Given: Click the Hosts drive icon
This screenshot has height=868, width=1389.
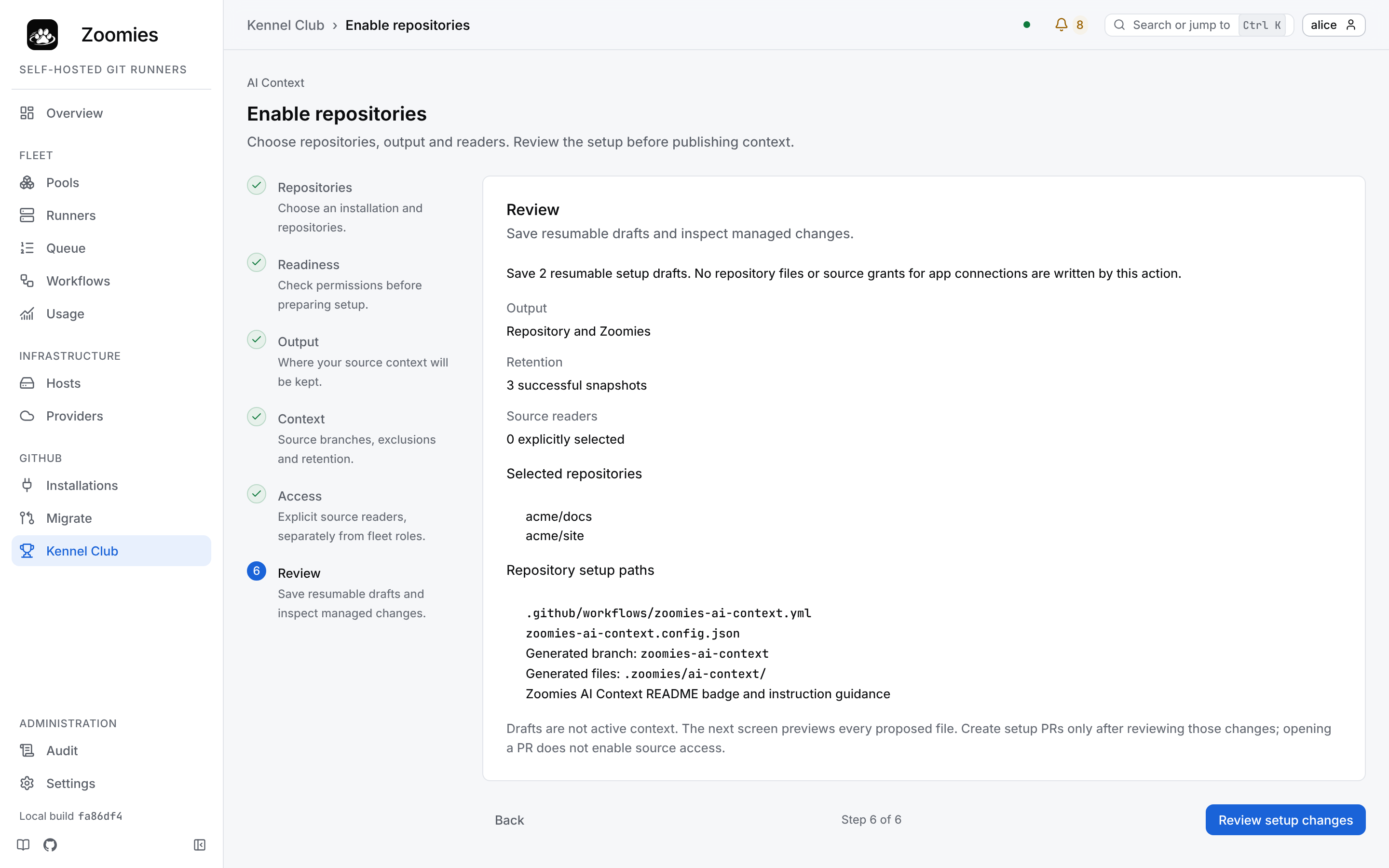Looking at the screenshot, I should 27,383.
